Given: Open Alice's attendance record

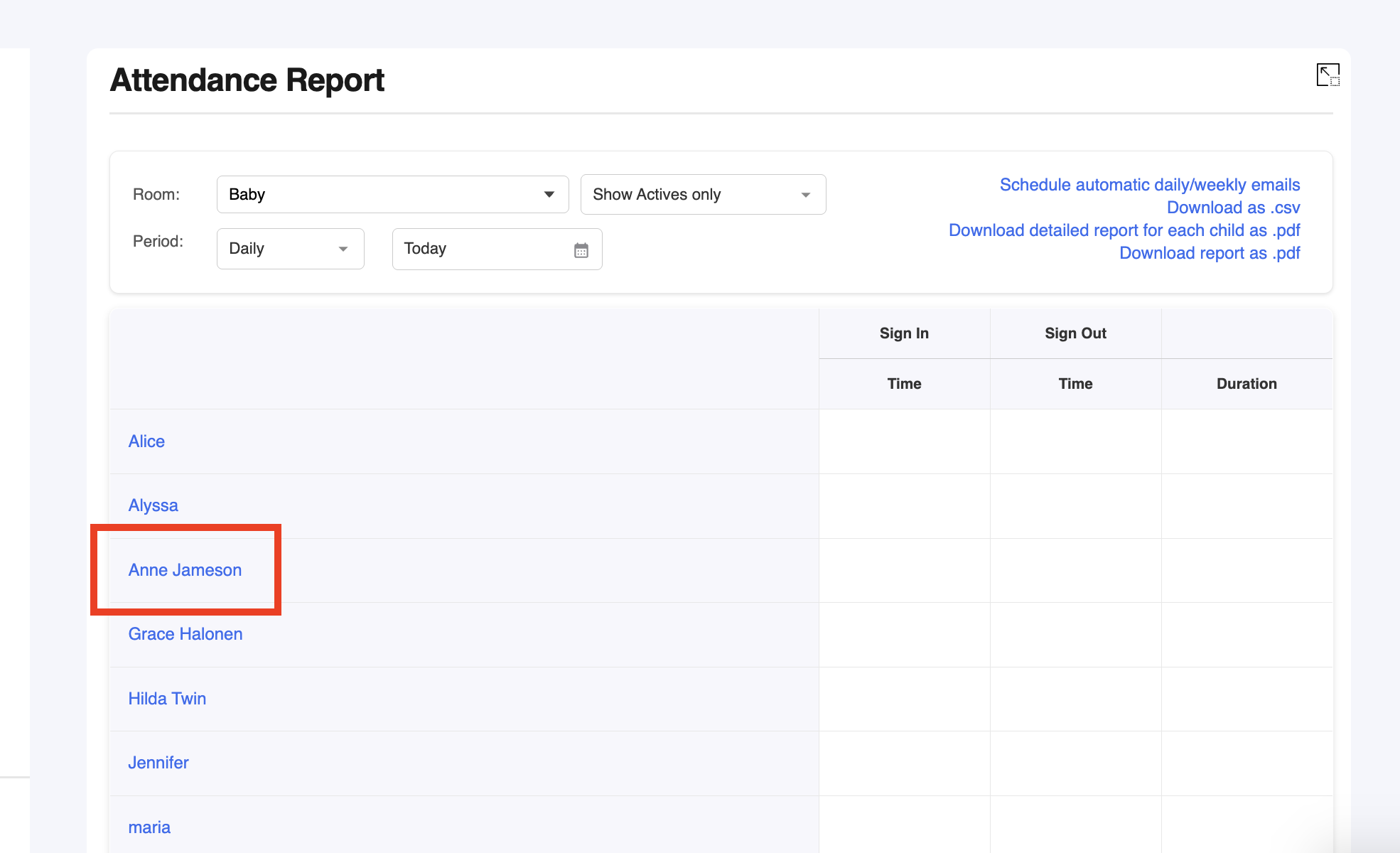Looking at the screenshot, I should click(146, 441).
